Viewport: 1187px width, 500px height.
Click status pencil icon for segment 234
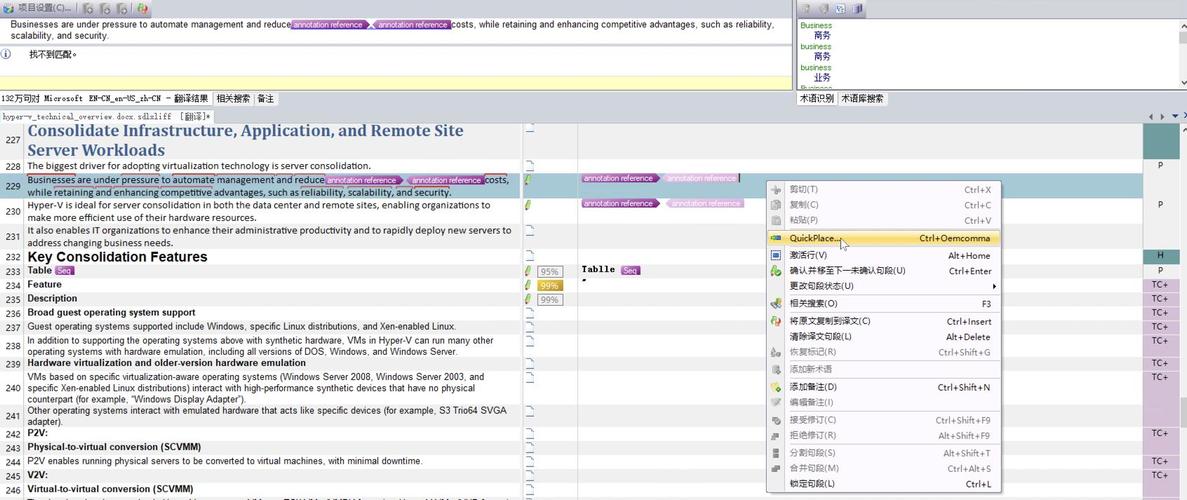click(x=528, y=285)
